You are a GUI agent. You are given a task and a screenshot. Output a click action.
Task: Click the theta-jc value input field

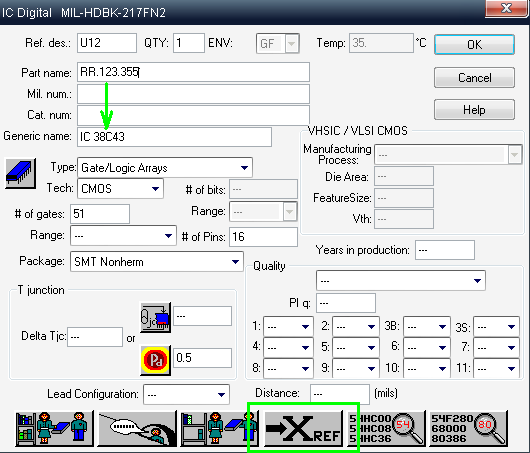click(x=202, y=316)
